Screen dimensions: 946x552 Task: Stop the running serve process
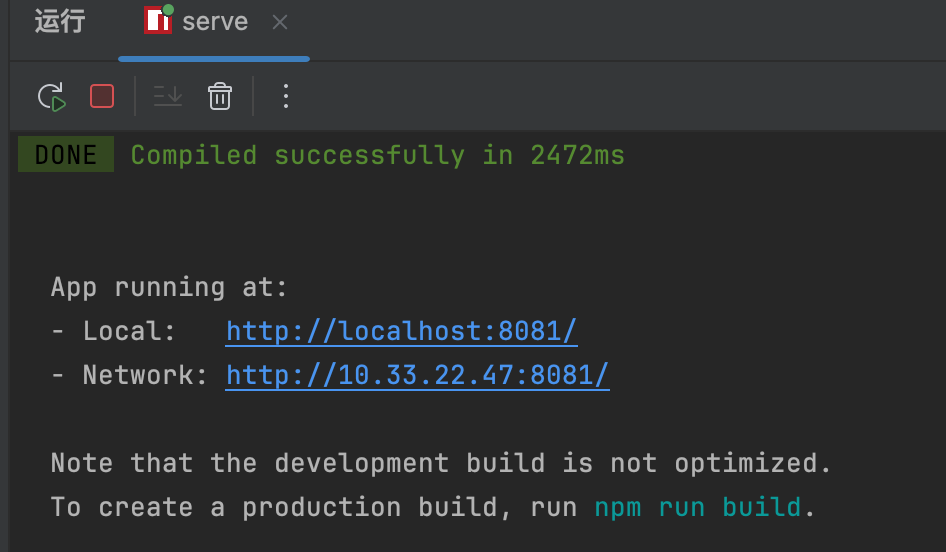click(102, 96)
